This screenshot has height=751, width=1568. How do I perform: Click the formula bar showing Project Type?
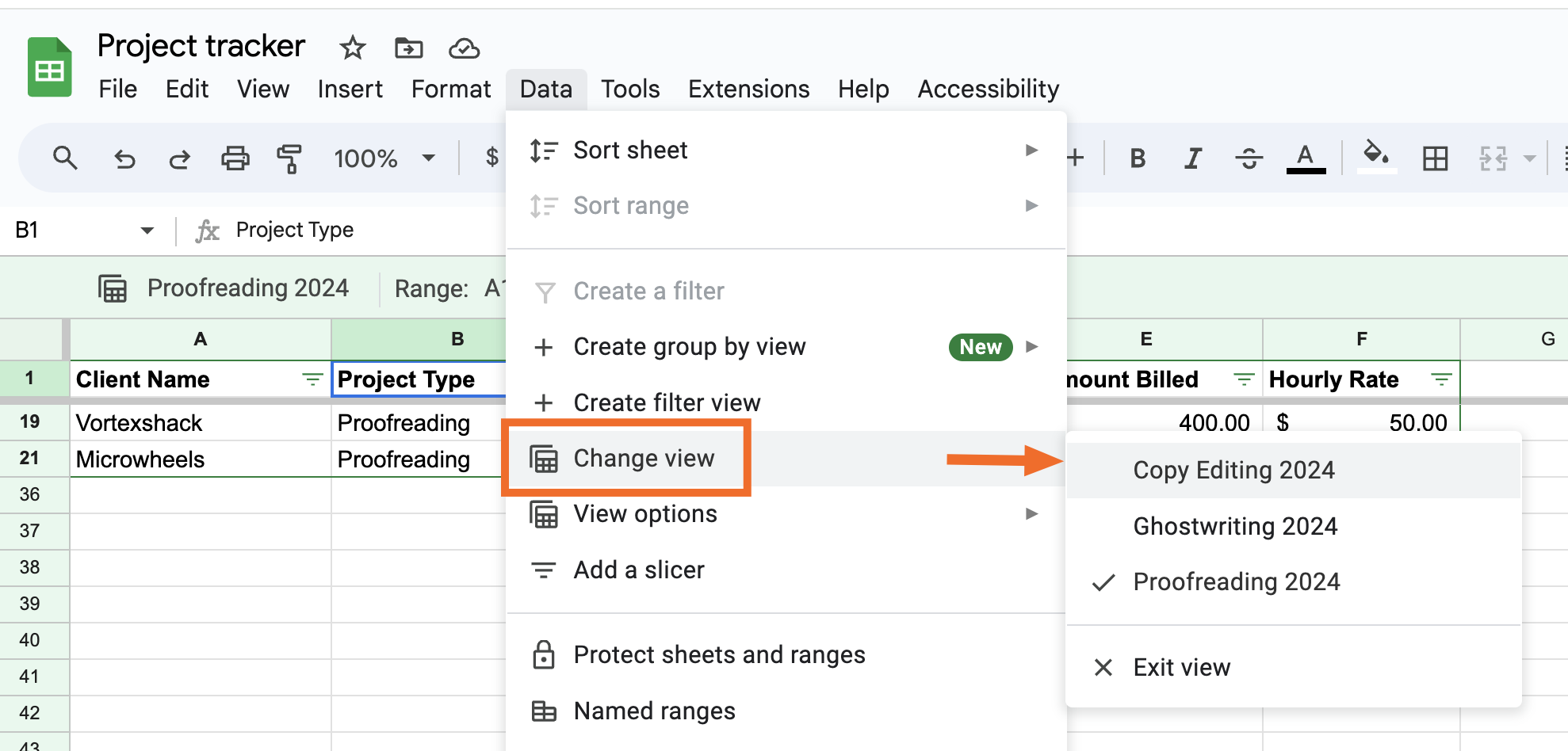click(x=294, y=230)
